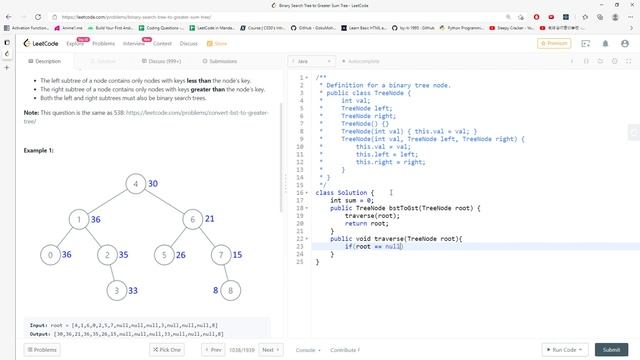Toggle editor fullscreen icon
The height and width of the screenshot is (360, 640).
[x=629, y=61]
